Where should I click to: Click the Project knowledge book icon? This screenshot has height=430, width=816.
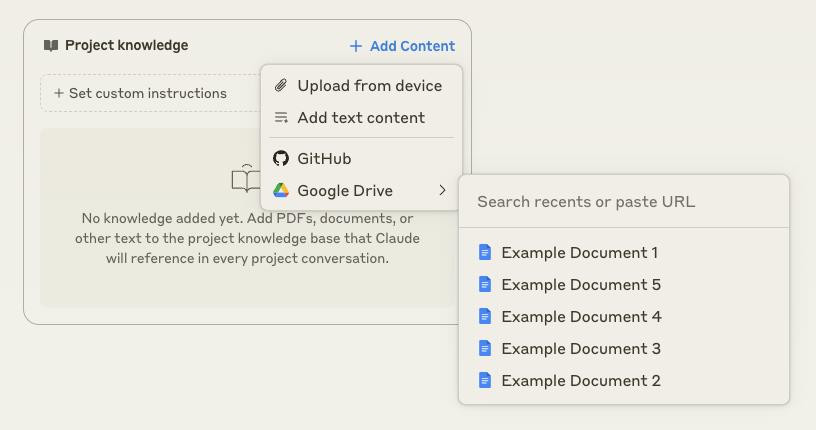[x=50, y=46]
